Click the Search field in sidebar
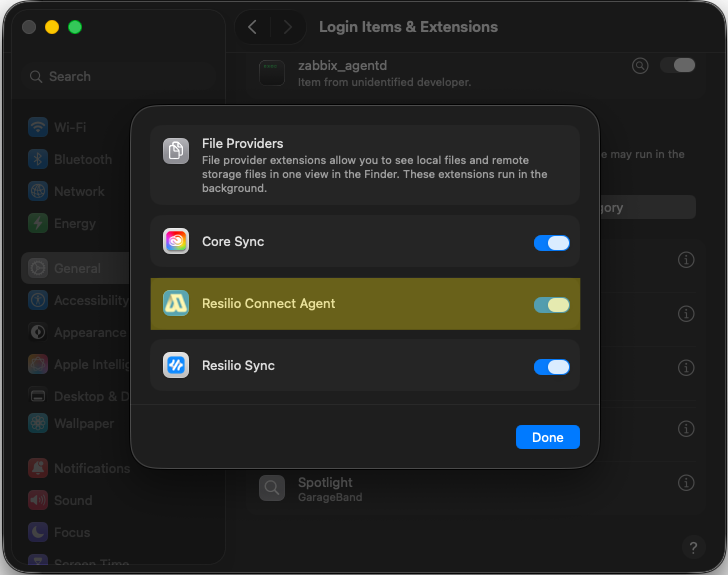728x575 pixels. (118, 77)
